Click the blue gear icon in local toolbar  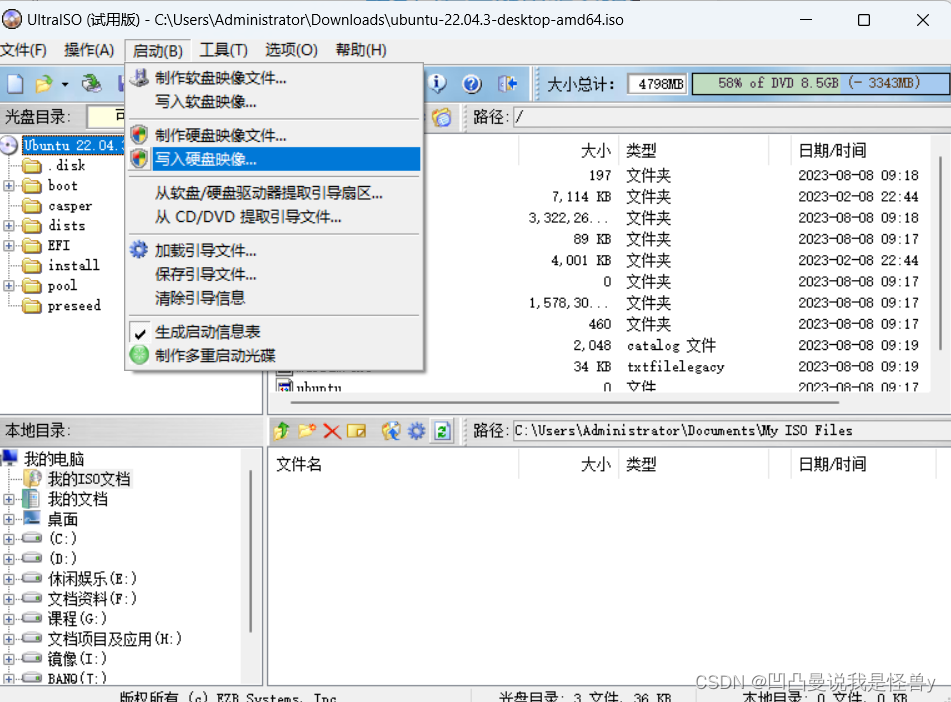click(x=417, y=431)
